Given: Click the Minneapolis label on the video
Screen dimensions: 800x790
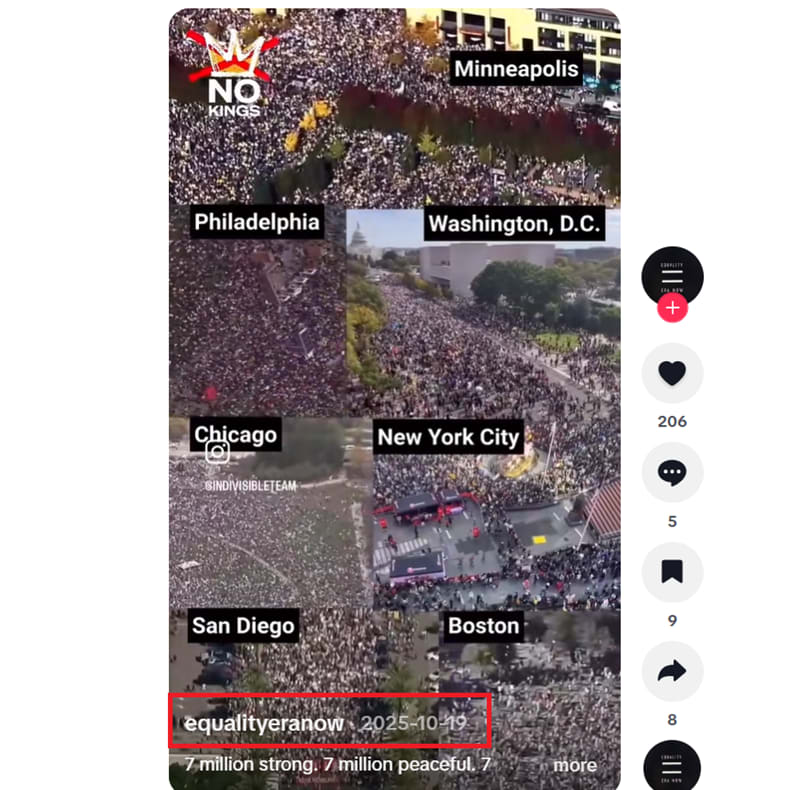Looking at the screenshot, I should click(x=516, y=68).
